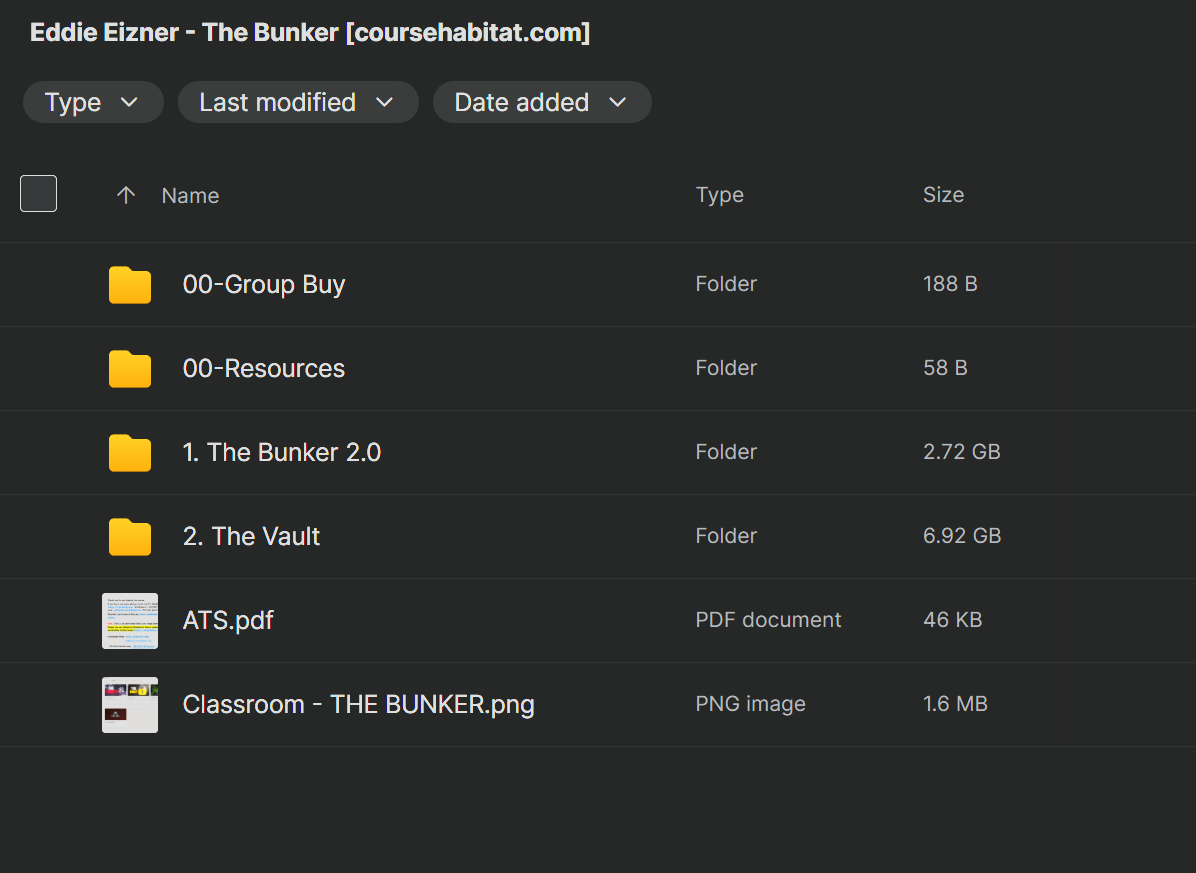Click the Type column header
Image resolution: width=1196 pixels, height=873 pixels.
pyautogui.click(x=719, y=195)
